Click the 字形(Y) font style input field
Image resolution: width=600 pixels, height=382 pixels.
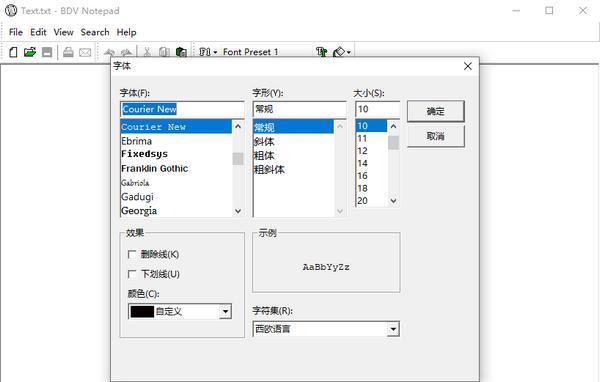point(300,109)
